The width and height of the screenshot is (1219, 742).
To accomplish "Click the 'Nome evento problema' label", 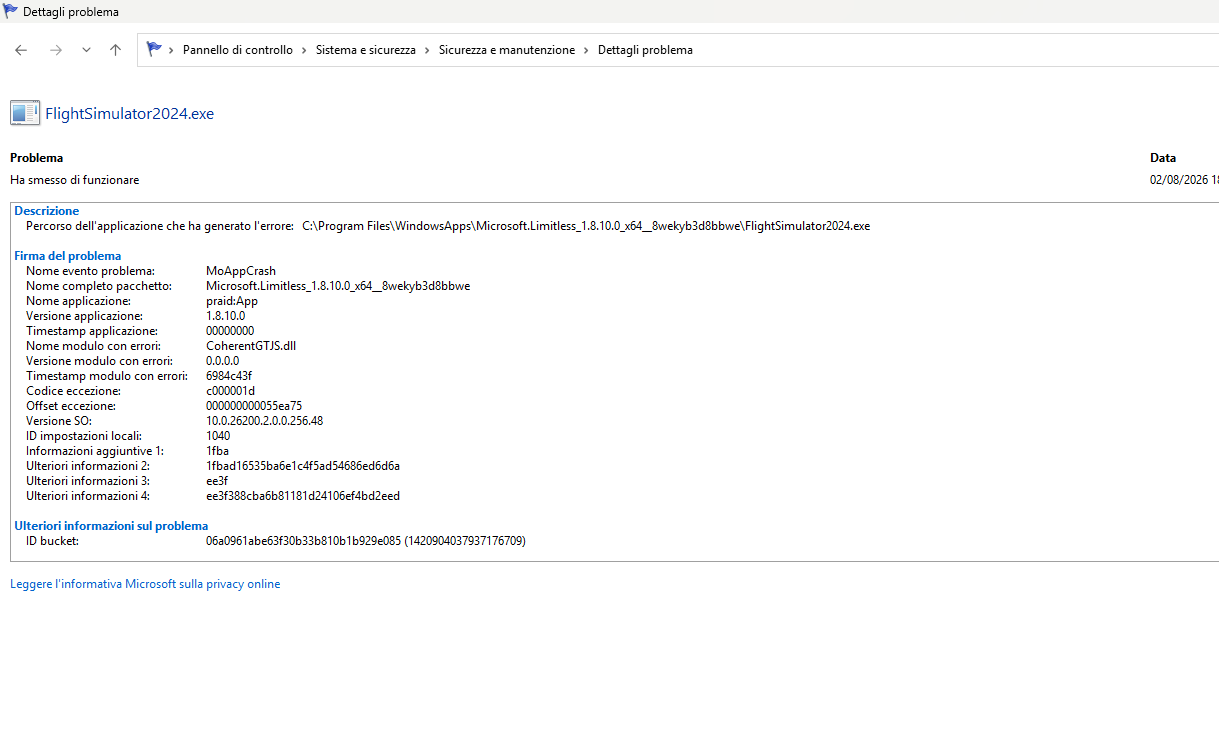I will click(x=90, y=271).
